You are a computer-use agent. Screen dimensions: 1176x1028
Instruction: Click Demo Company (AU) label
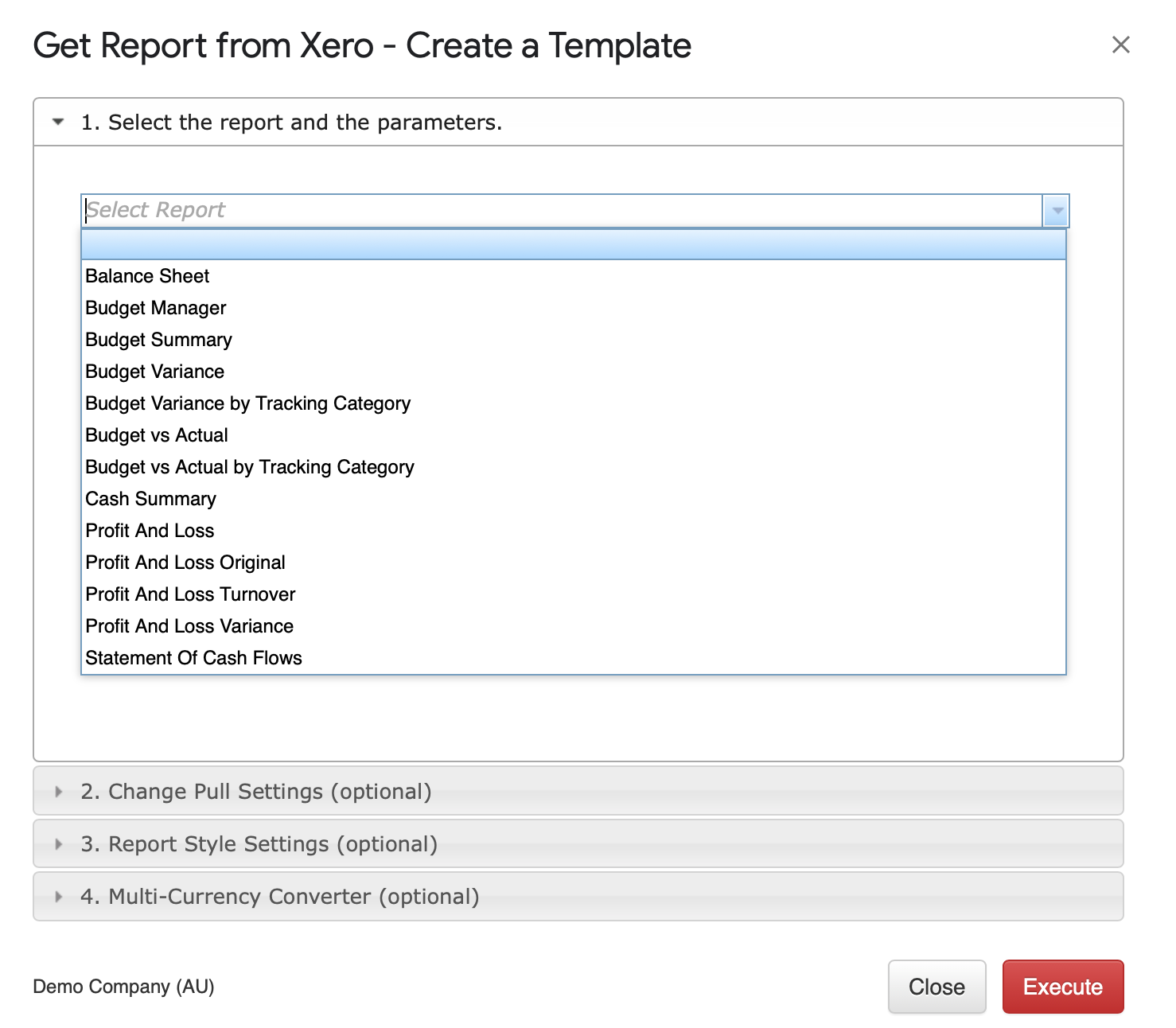click(123, 987)
